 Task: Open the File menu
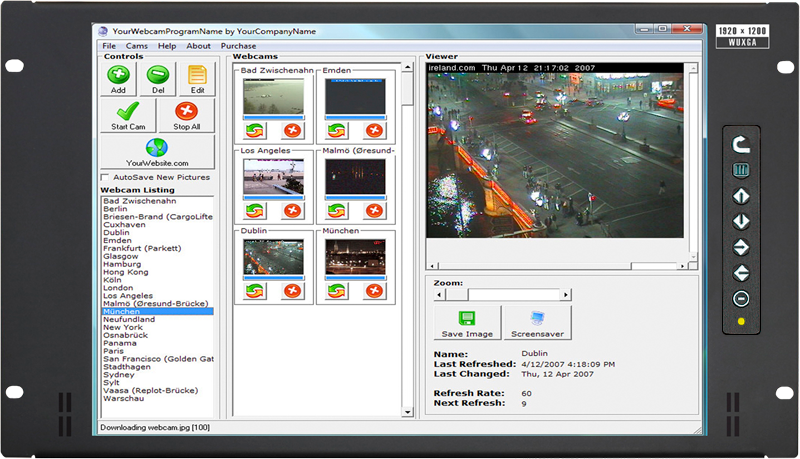pos(108,46)
